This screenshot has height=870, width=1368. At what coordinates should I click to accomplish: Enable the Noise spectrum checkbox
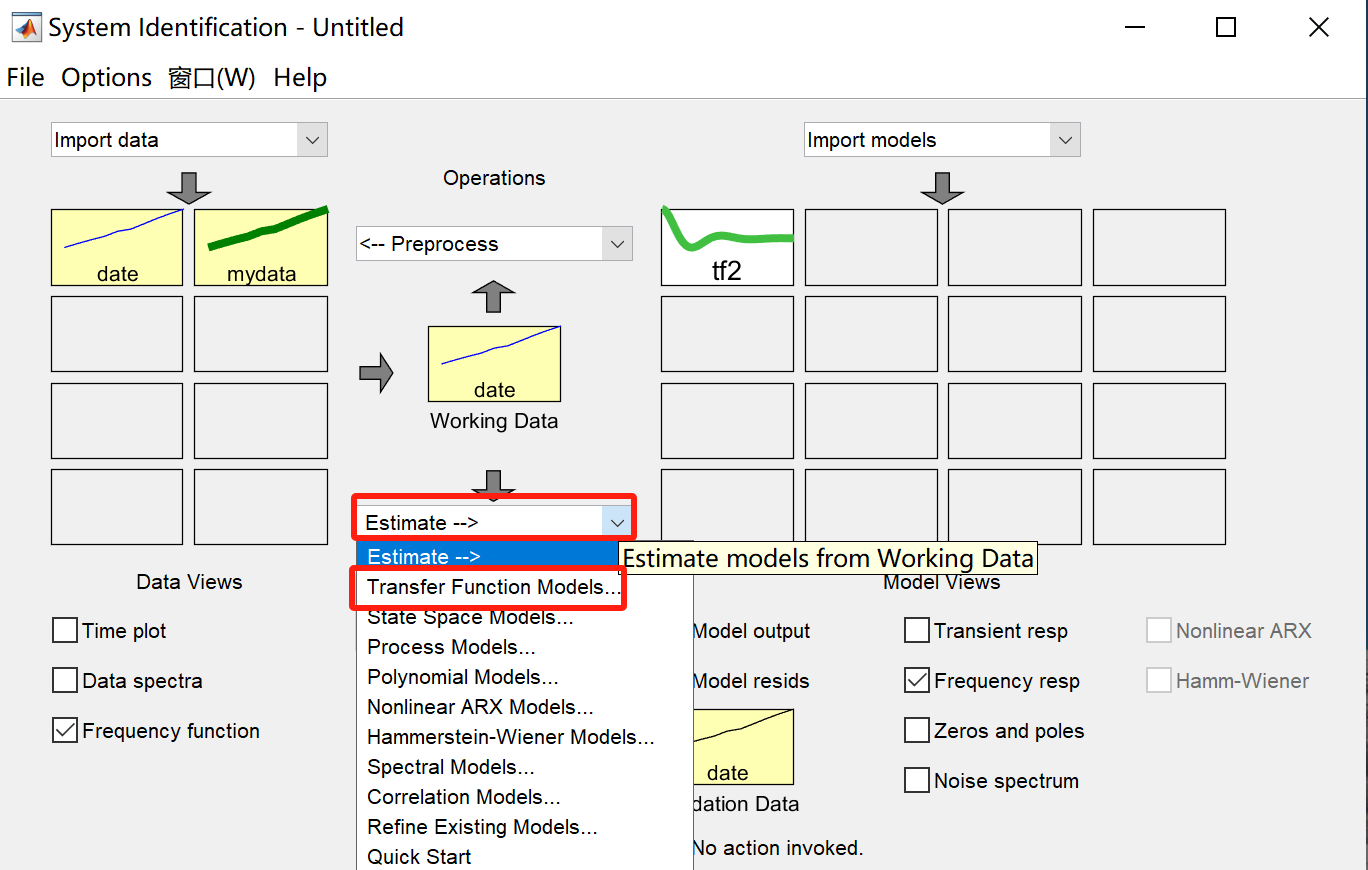917,780
